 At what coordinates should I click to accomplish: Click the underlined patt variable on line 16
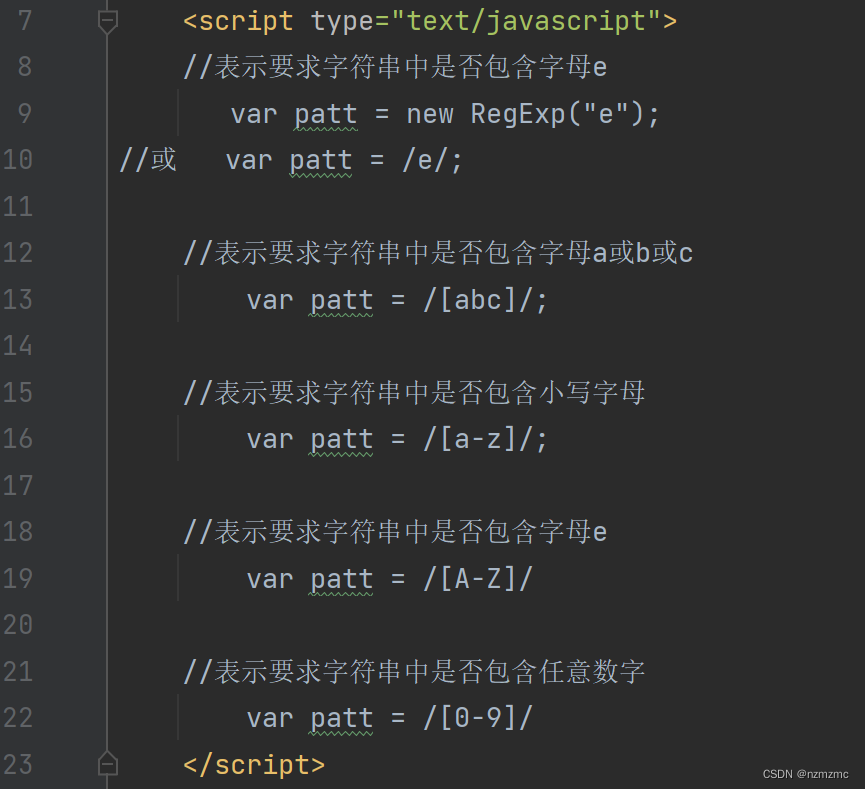click(341, 441)
